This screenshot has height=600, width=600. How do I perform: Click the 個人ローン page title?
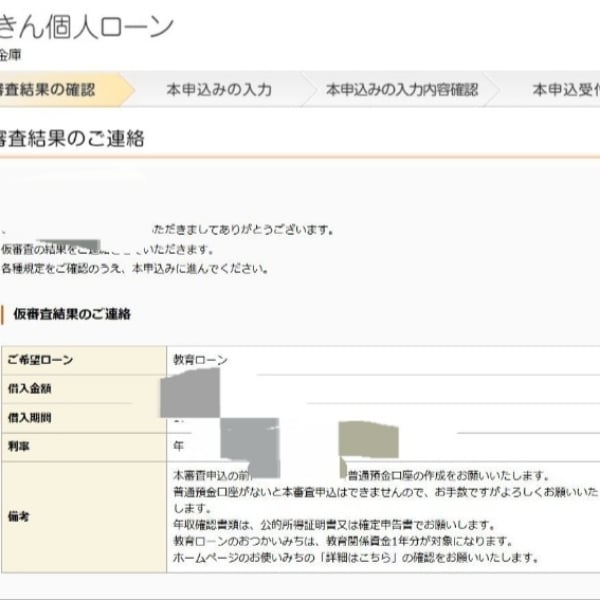[x=90, y=27]
